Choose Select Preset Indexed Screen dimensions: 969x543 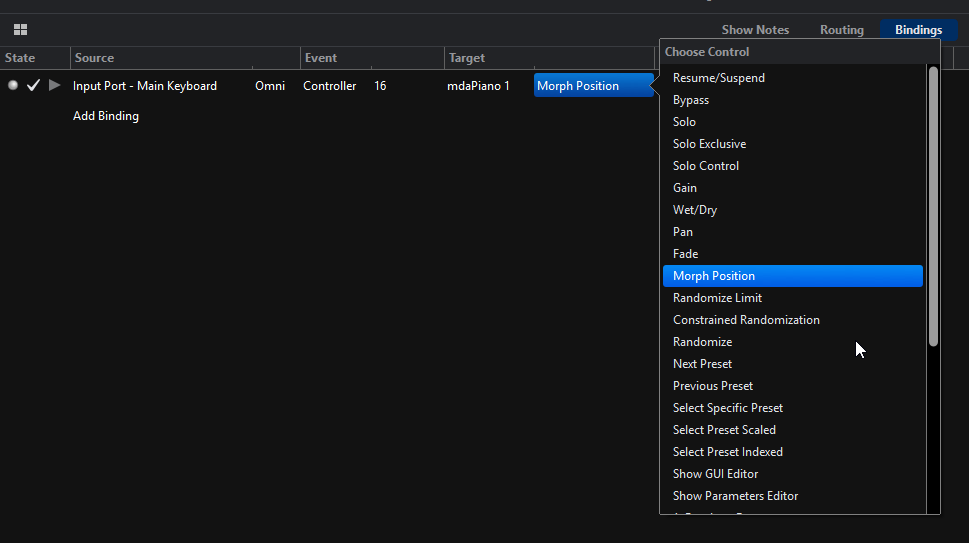click(793, 452)
